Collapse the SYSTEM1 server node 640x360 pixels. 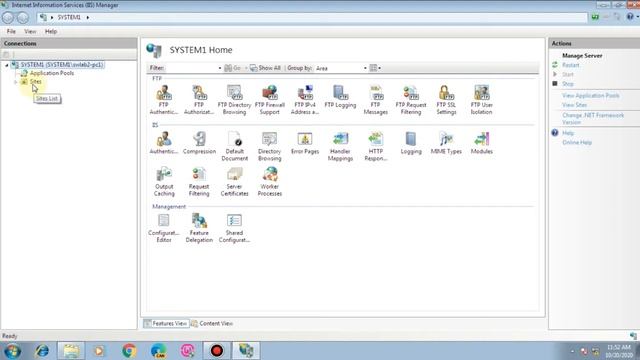pyautogui.click(x=7, y=65)
